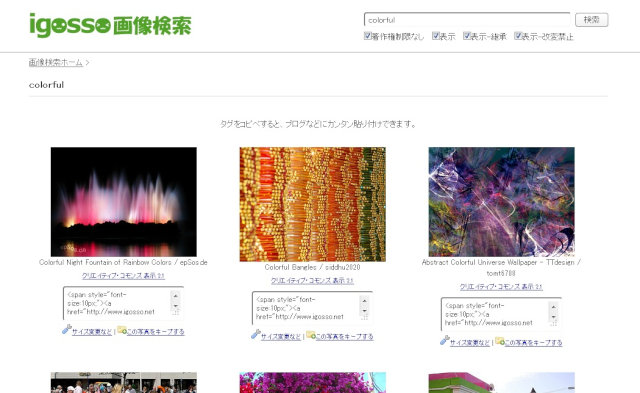Click the keep-folder icon under Colorful Bangles
The width and height of the screenshot is (640, 393).
(x=311, y=335)
